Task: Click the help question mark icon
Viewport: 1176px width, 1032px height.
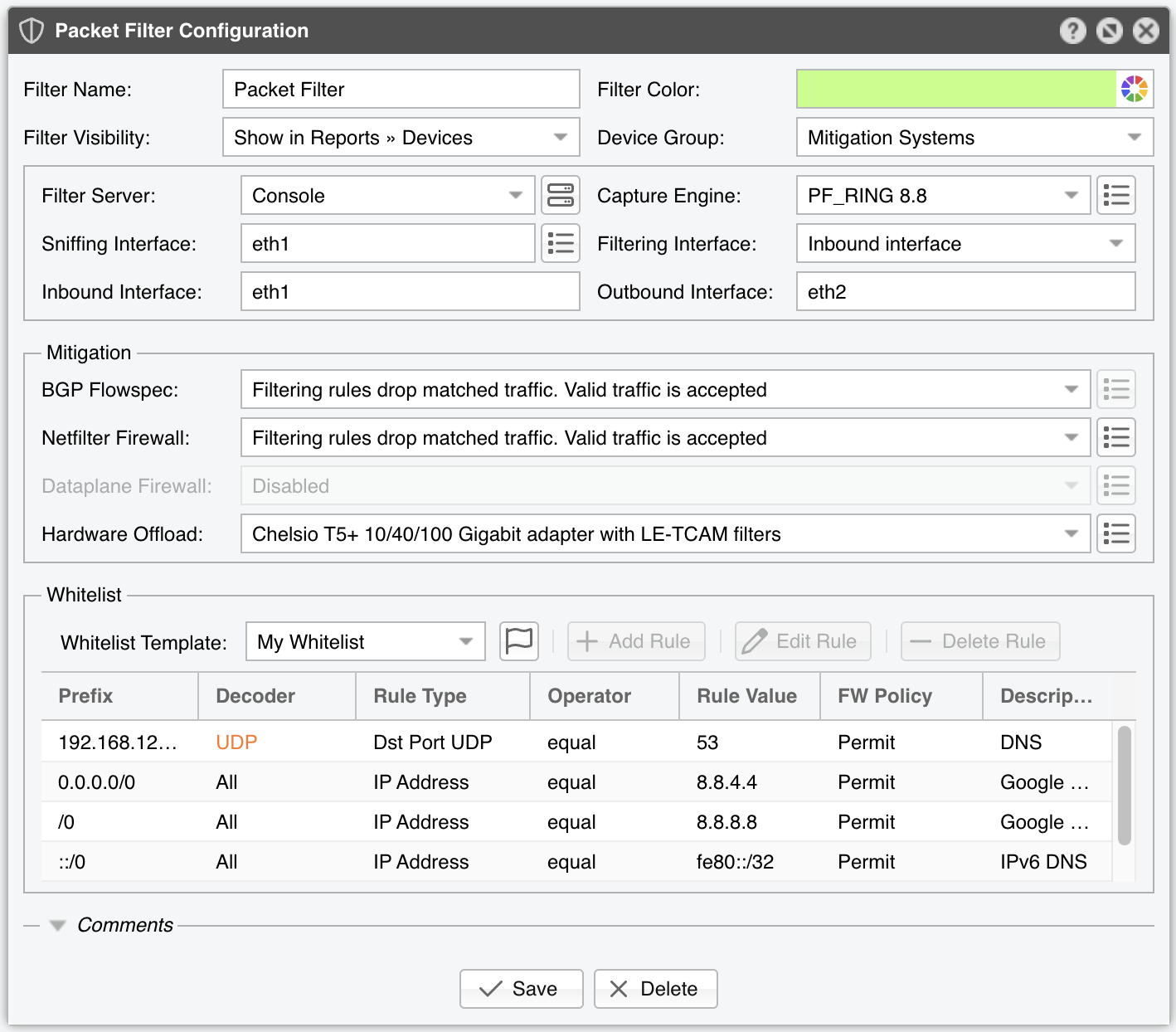Action: [x=1072, y=31]
